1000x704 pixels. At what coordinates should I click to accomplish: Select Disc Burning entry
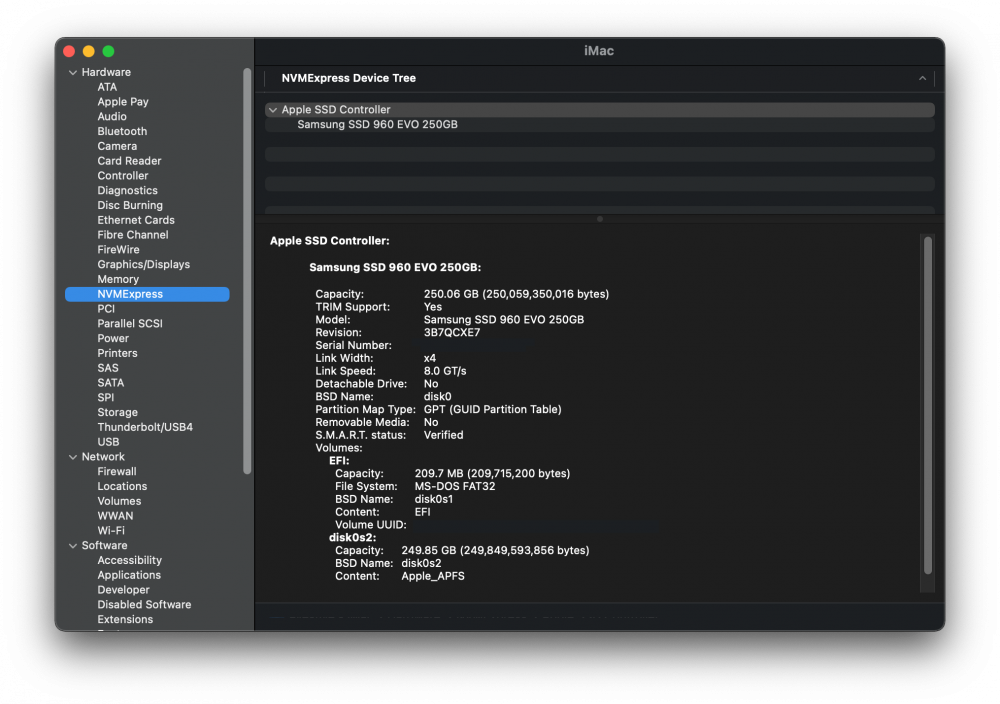[129, 205]
